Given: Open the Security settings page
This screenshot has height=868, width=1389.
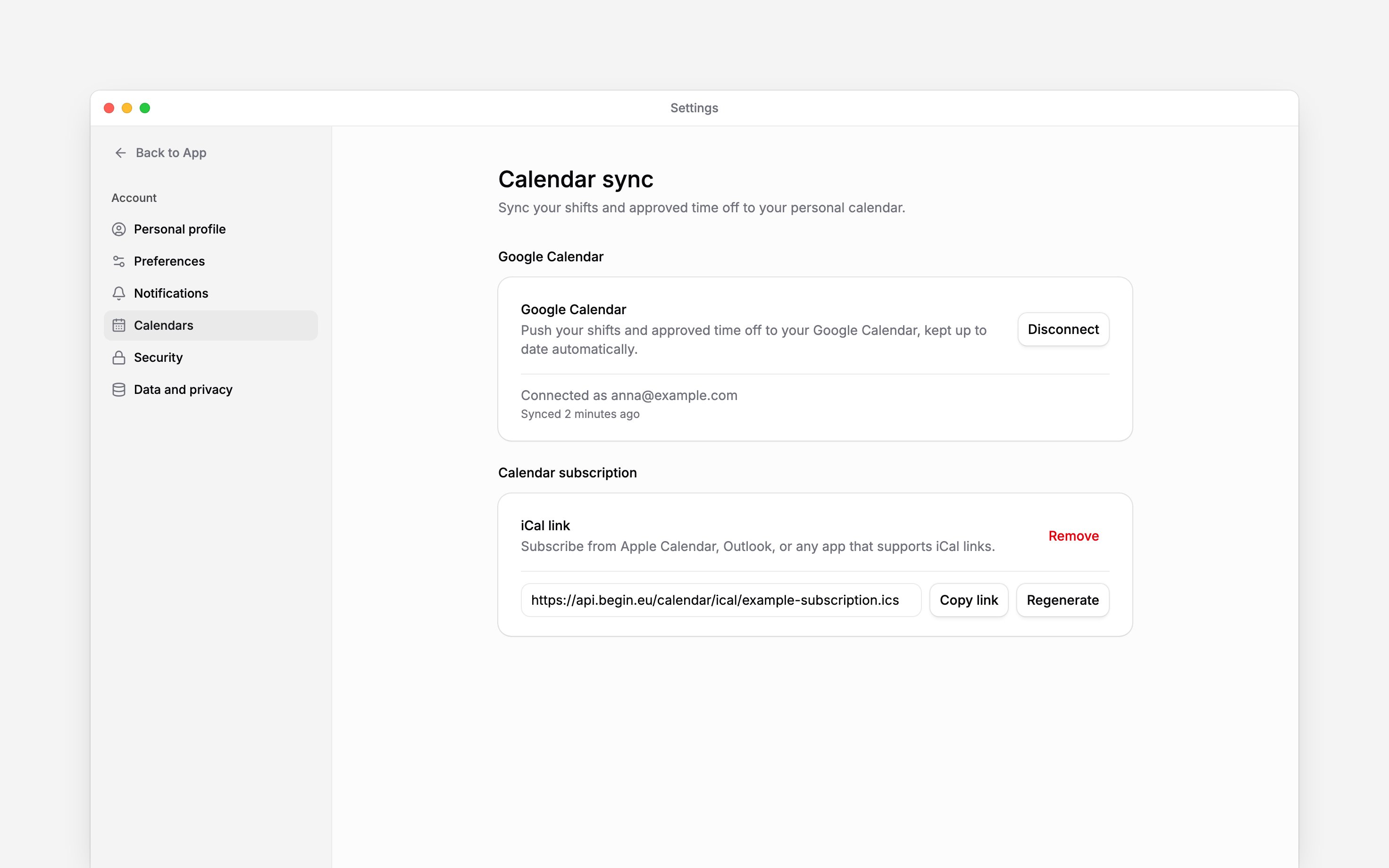Looking at the screenshot, I should [210, 358].
